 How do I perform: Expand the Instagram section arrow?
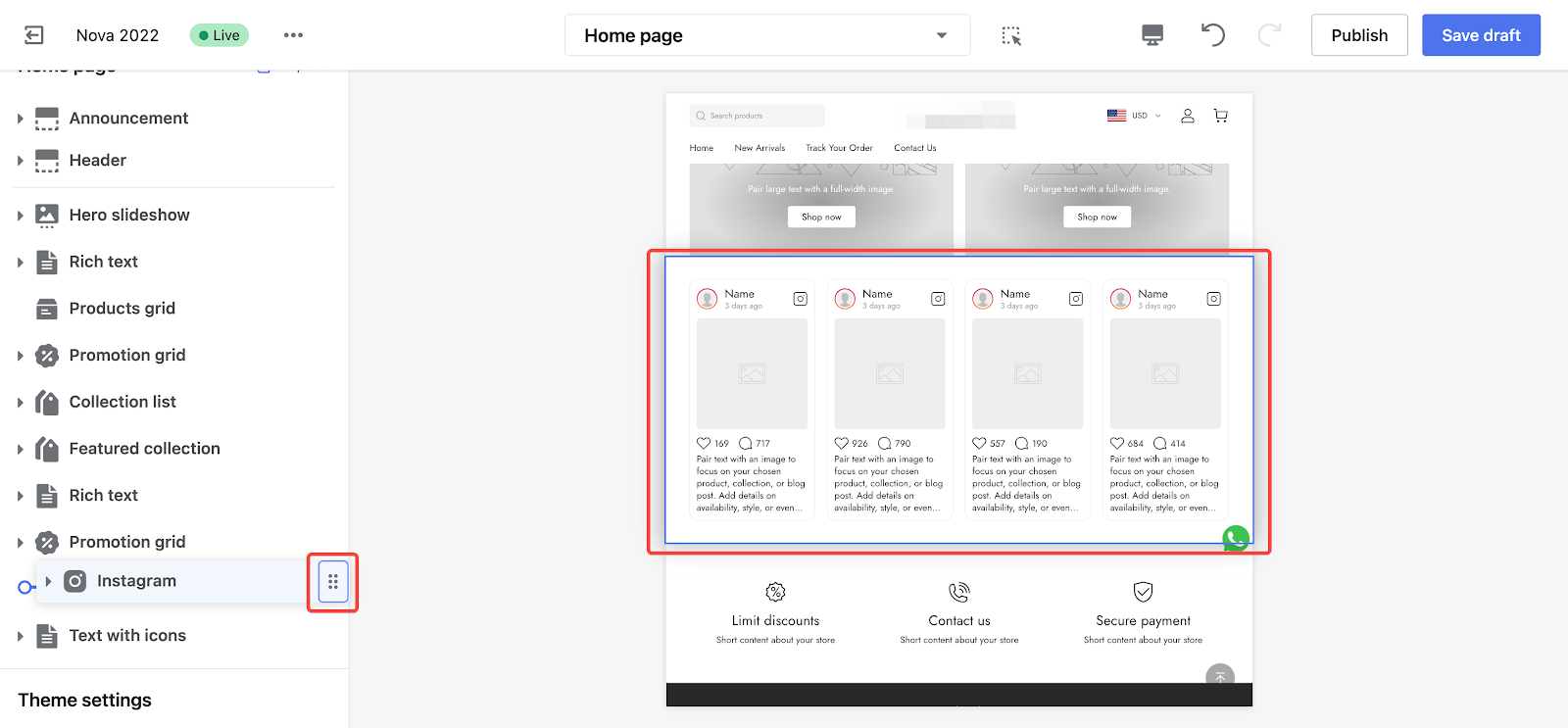48,581
